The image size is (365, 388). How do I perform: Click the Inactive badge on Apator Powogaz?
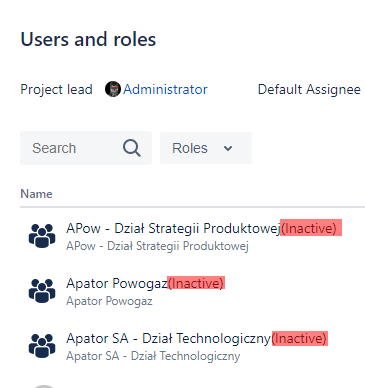[x=196, y=283]
